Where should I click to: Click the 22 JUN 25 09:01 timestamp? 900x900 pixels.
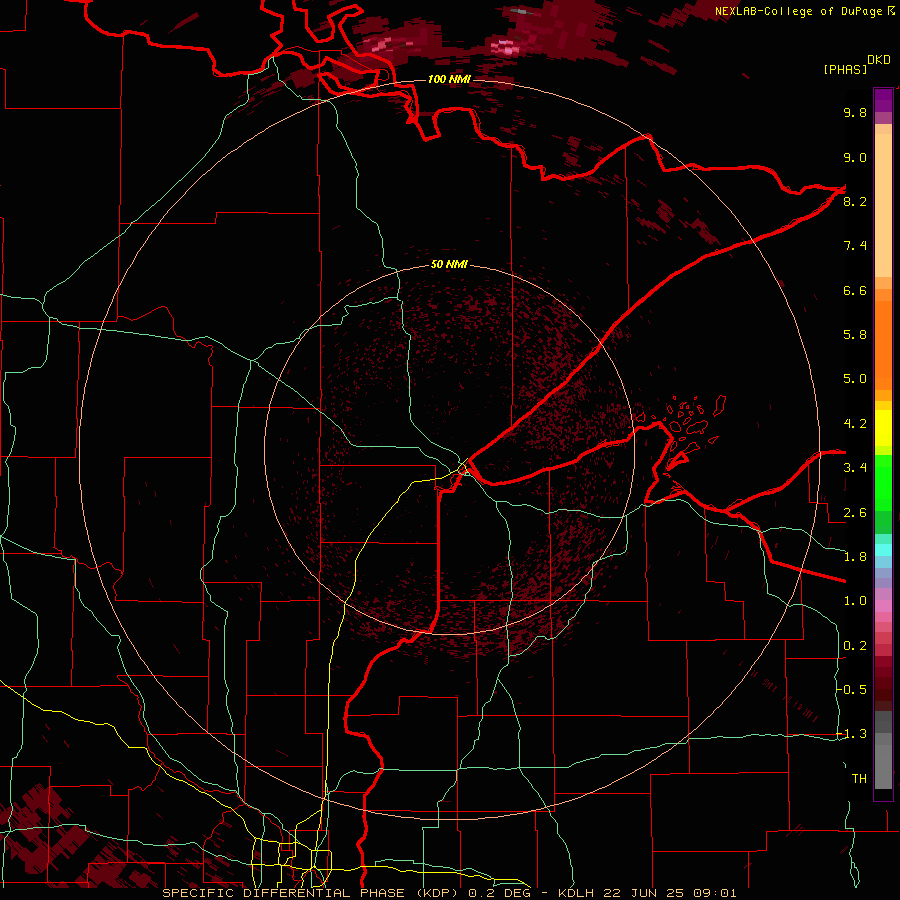click(670, 893)
